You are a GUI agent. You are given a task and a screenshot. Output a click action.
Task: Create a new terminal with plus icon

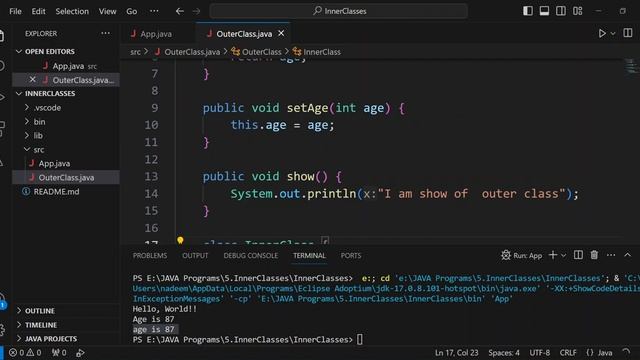click(x=553, y=255)
